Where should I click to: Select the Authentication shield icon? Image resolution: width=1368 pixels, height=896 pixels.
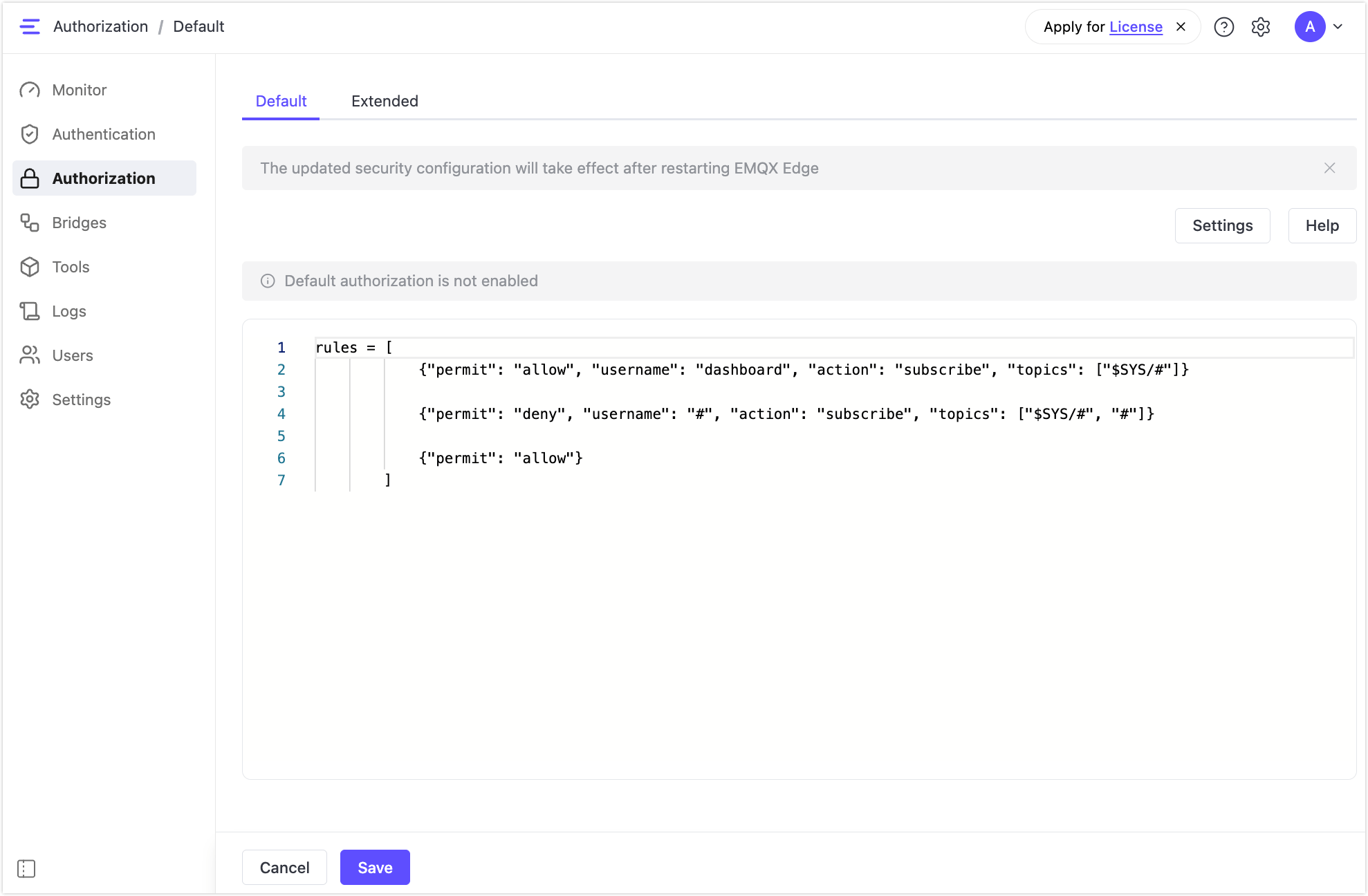click(30, 134)
